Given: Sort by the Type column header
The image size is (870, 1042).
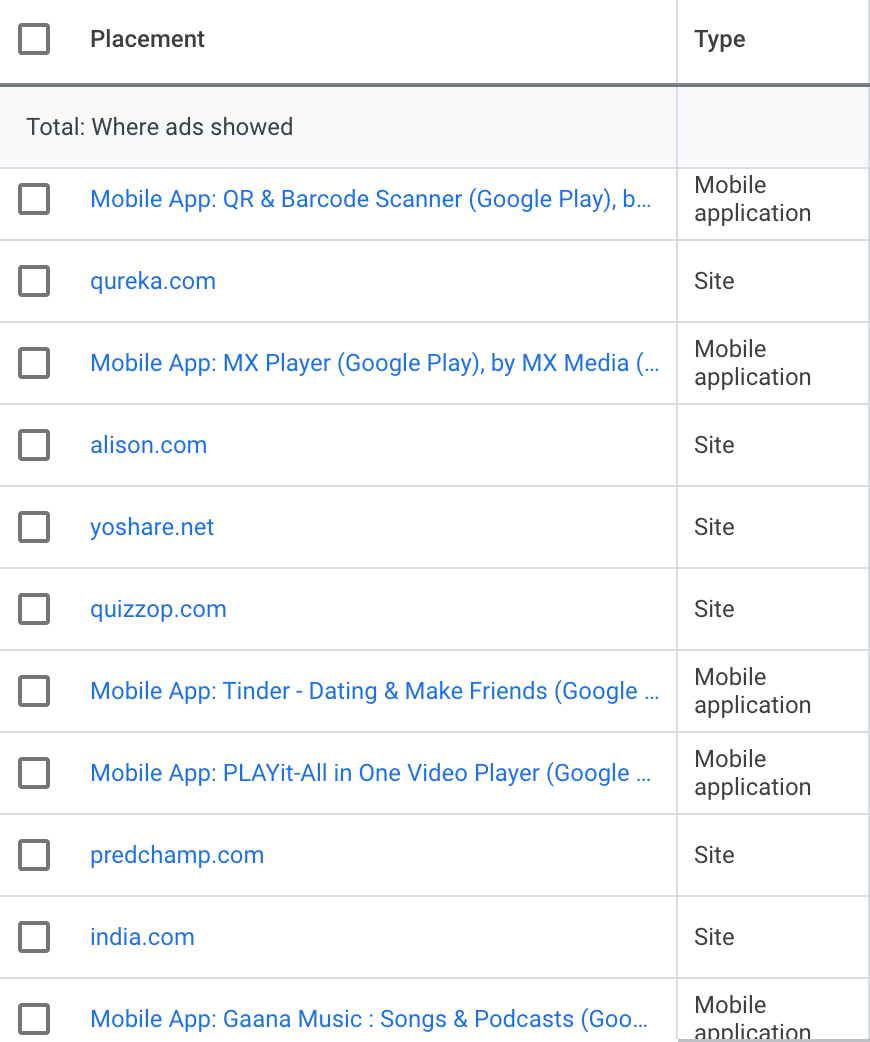Looking at the screenshot, I should pyautogui.click(x=720, y=39).
